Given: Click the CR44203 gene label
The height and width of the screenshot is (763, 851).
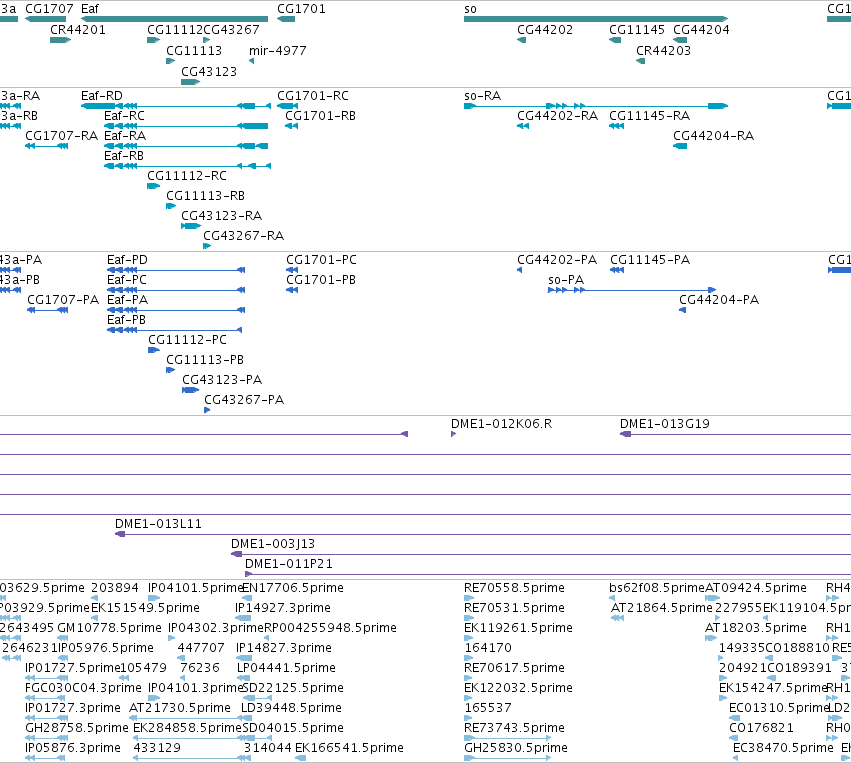Looking at the screenshot, I should [663, 50].
